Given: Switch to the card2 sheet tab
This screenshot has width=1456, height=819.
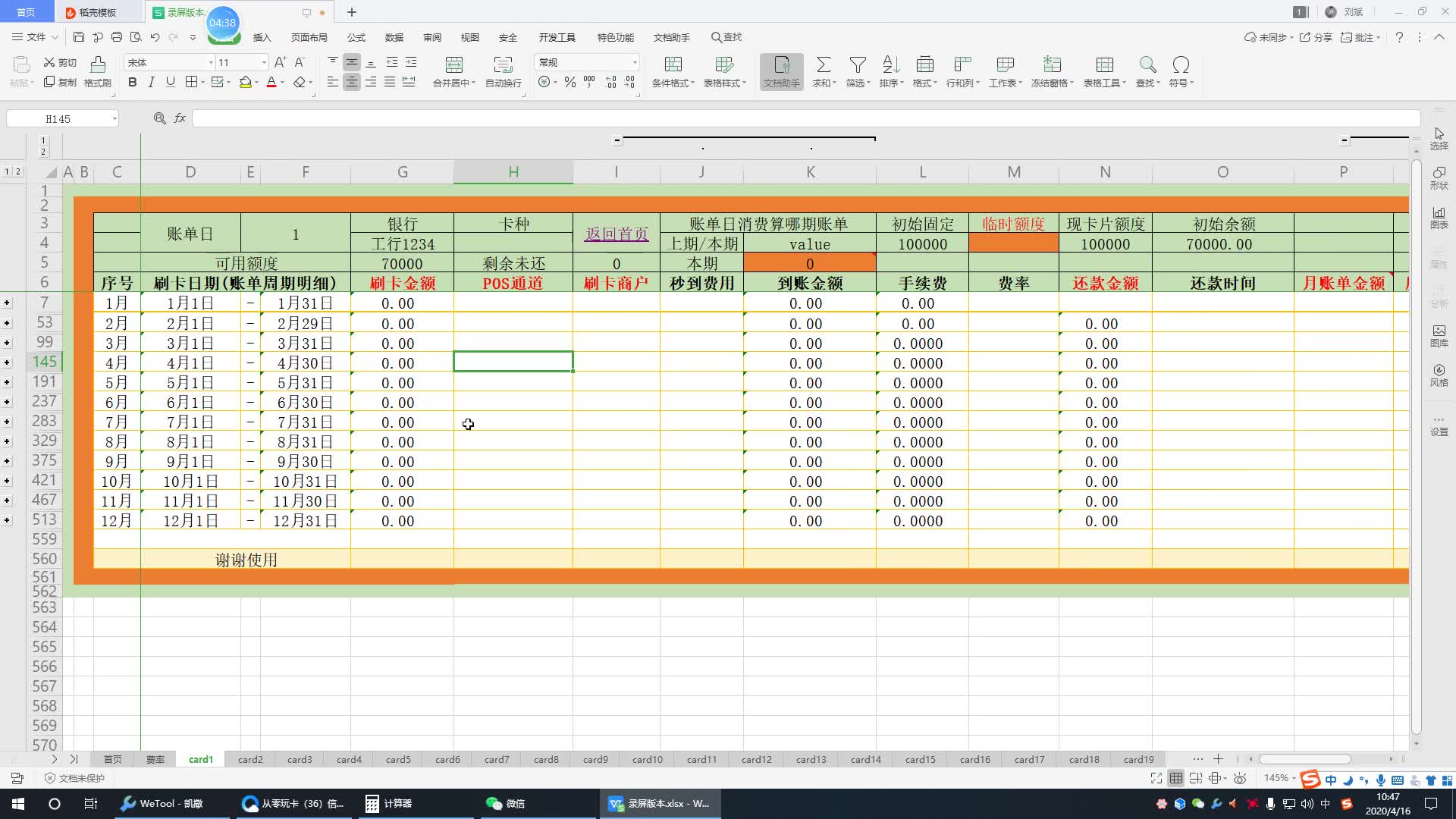Looking at the screenshot, I should click(x=250, y=759).
